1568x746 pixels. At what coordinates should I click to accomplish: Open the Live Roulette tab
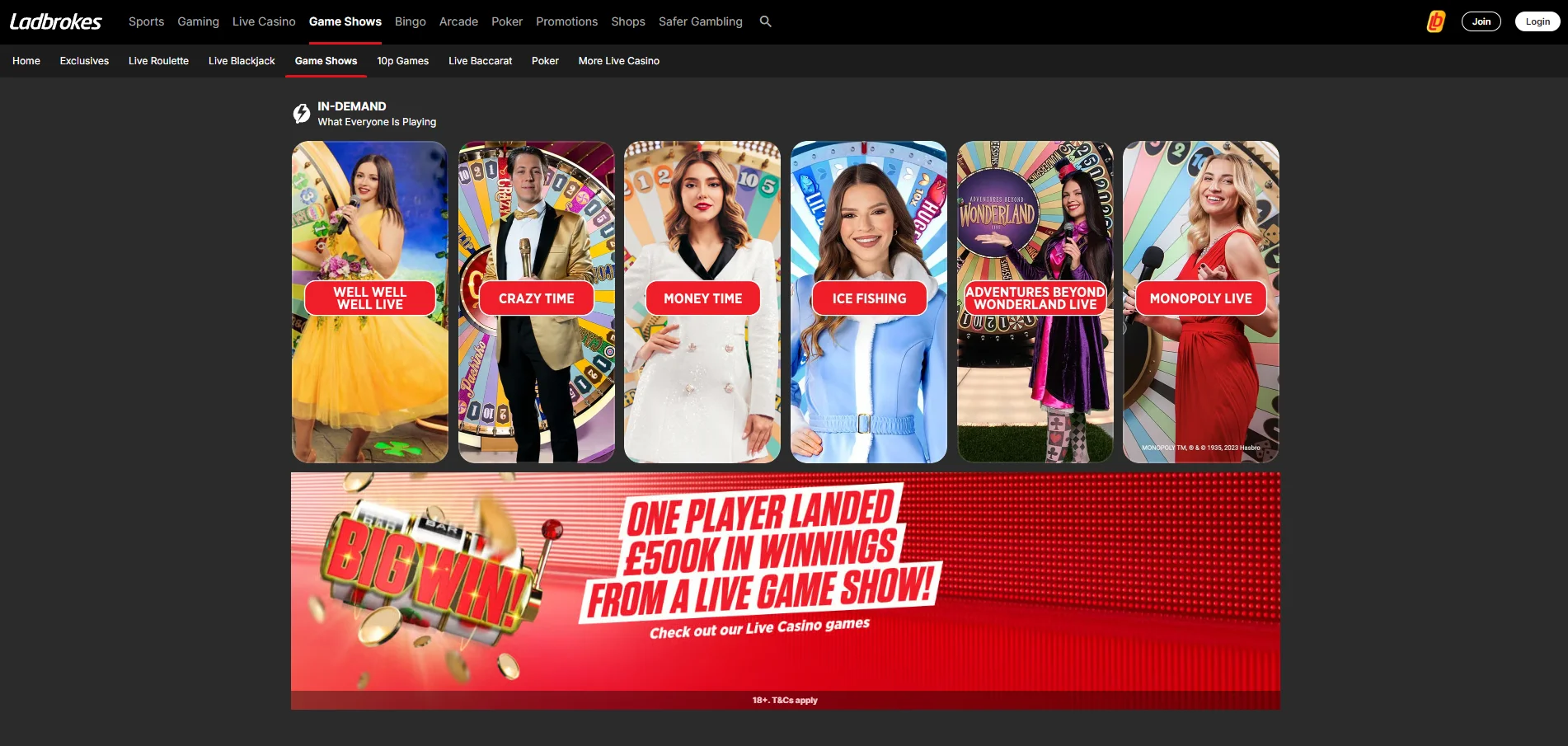coord(158,61)
